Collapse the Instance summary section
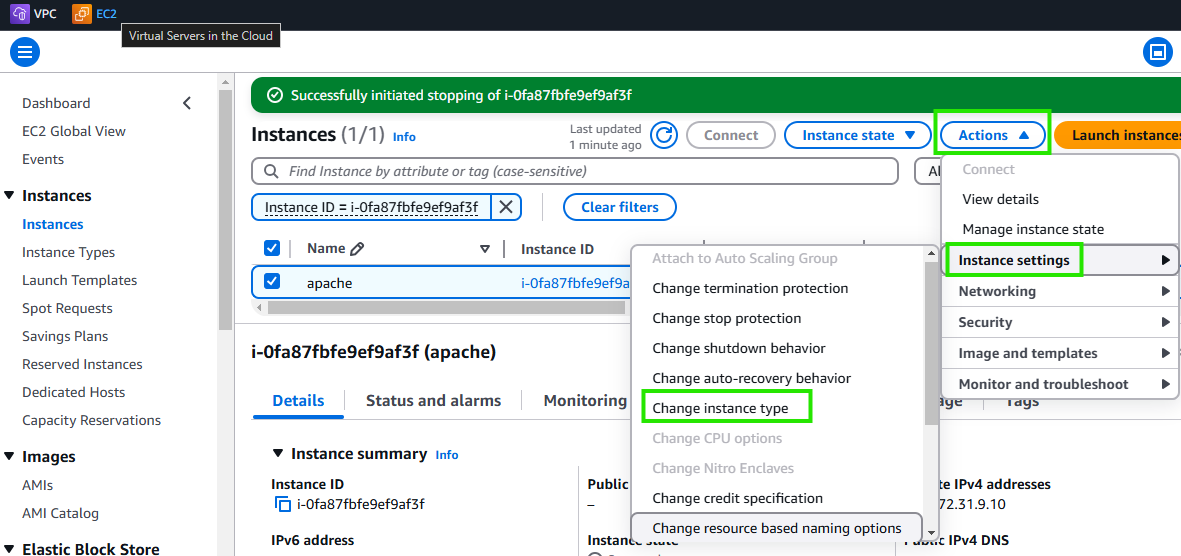The image size is (1181, 556). click(278, 454)
